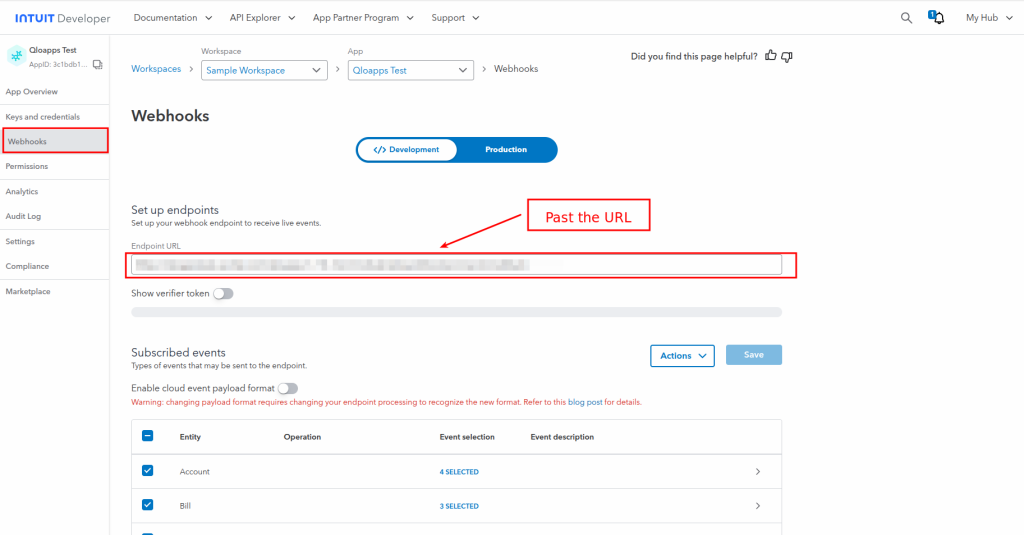Expand the Account row chevron

tap(758, 472)
